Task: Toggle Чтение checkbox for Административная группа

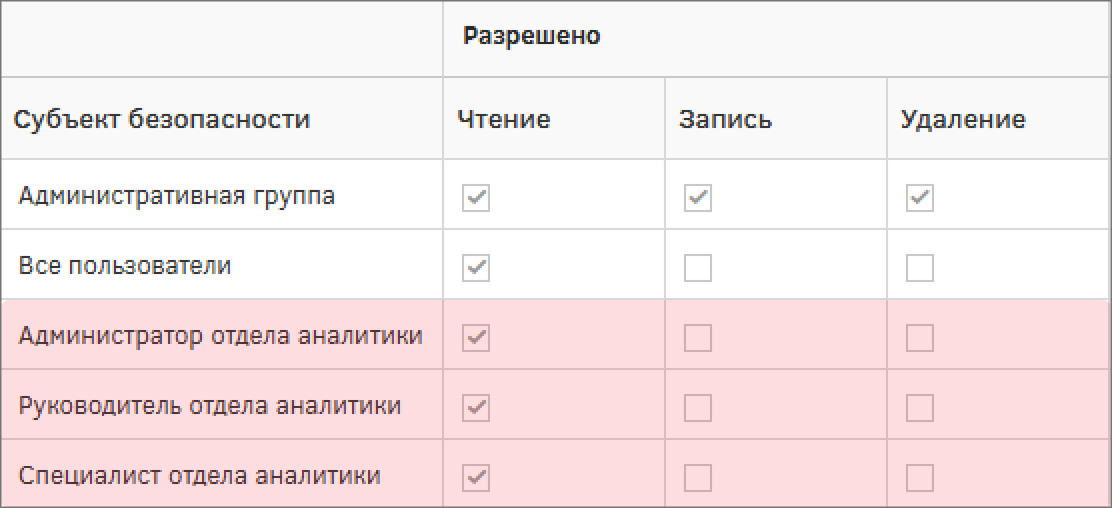Action: [x=476, y=198]
